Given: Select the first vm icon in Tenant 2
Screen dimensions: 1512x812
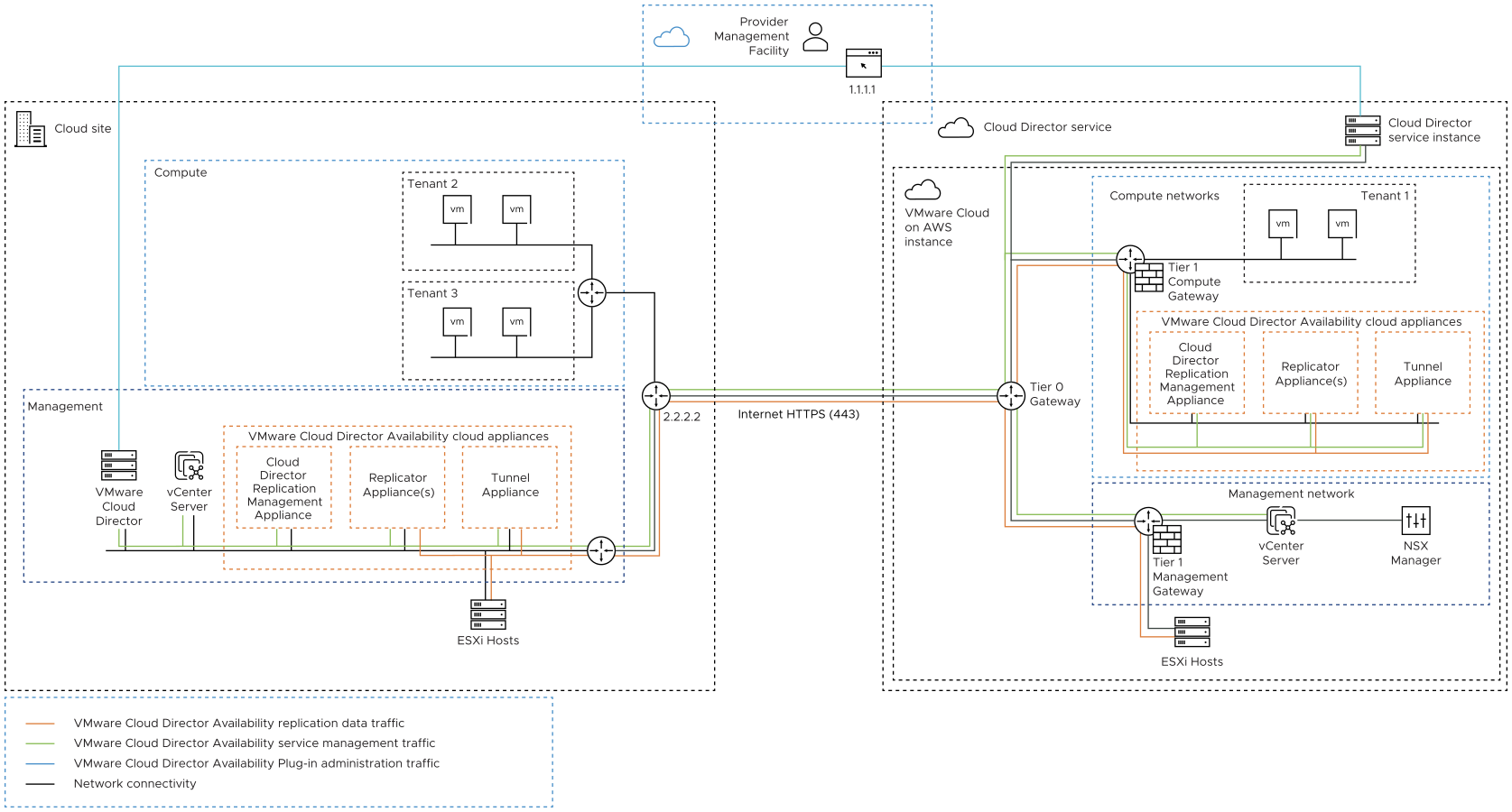Looking at the screenshot, I should (458, 209).
